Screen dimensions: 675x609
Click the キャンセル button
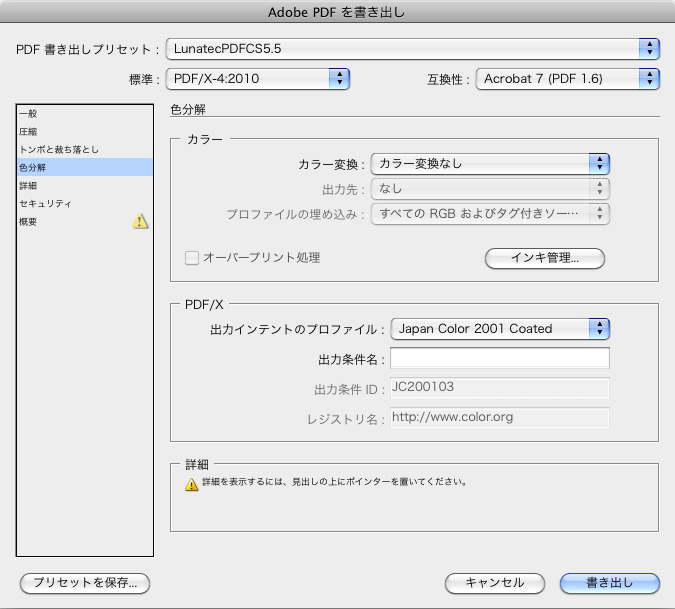point(495,583)
